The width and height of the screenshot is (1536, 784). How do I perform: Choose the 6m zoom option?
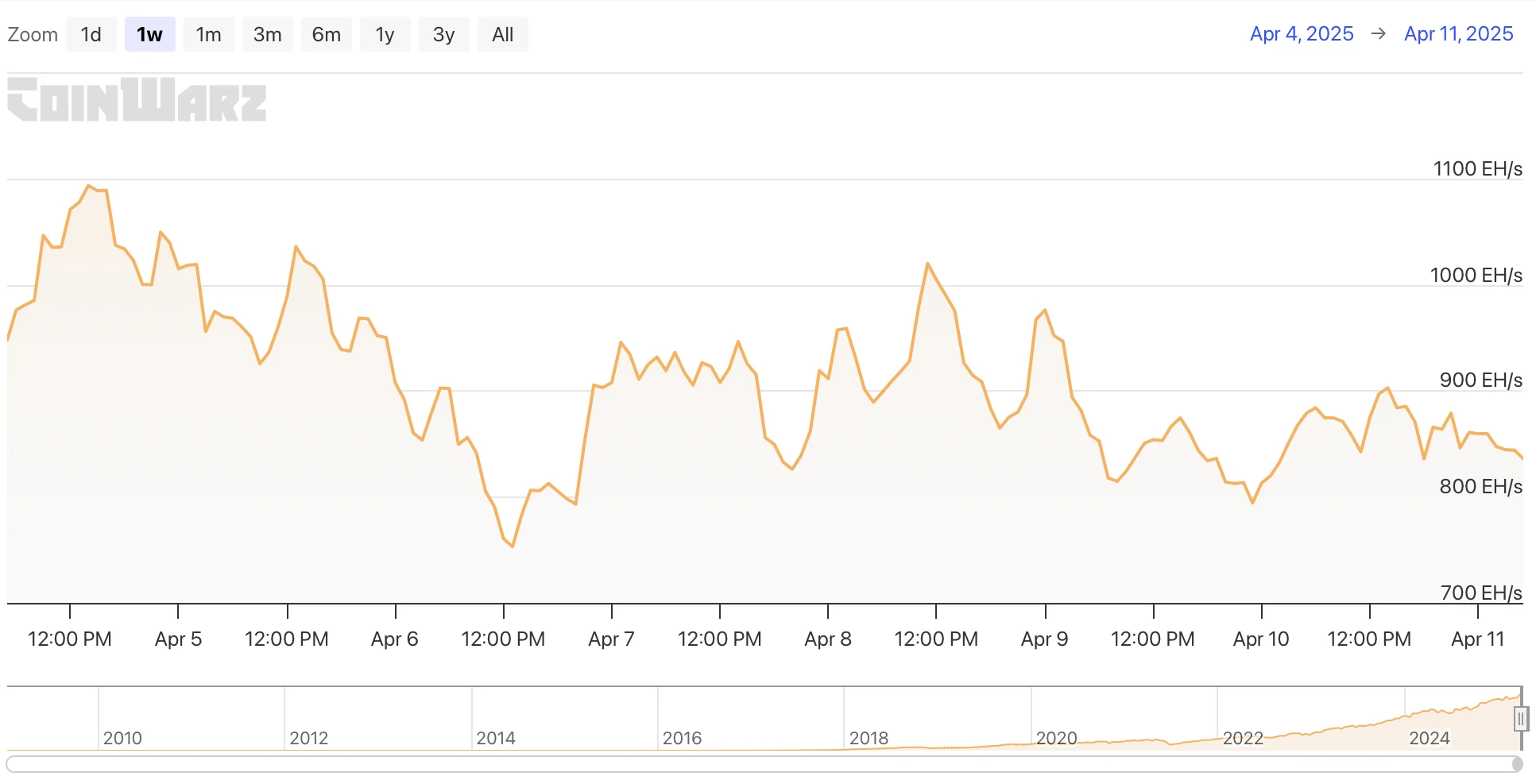pos(326,35)
